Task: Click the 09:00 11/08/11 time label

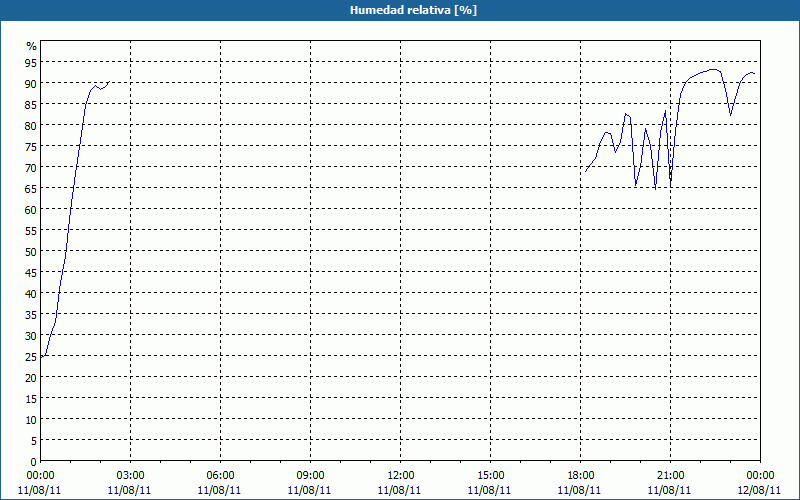Action: pyautogui.click(x=310, y=483)
